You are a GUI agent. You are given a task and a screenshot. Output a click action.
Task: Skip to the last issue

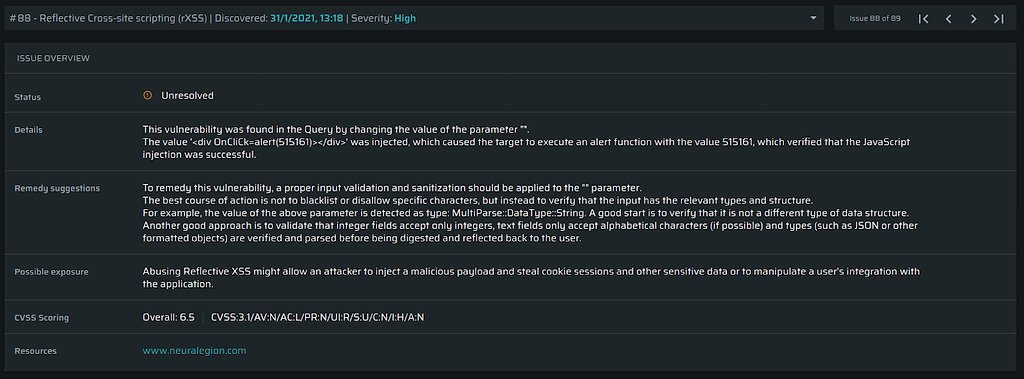[x=999, y=19]
